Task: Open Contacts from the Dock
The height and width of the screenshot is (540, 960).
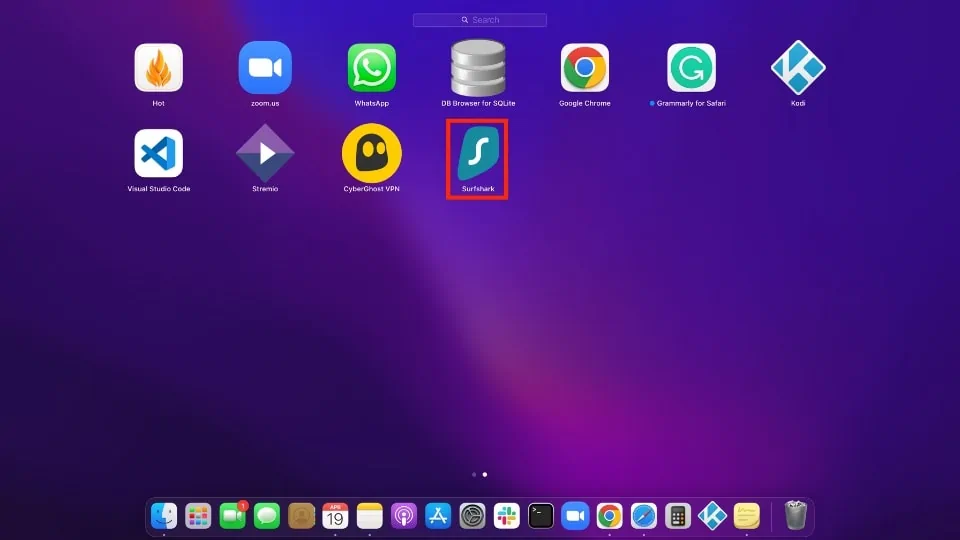Action: [x=301, y=516]
